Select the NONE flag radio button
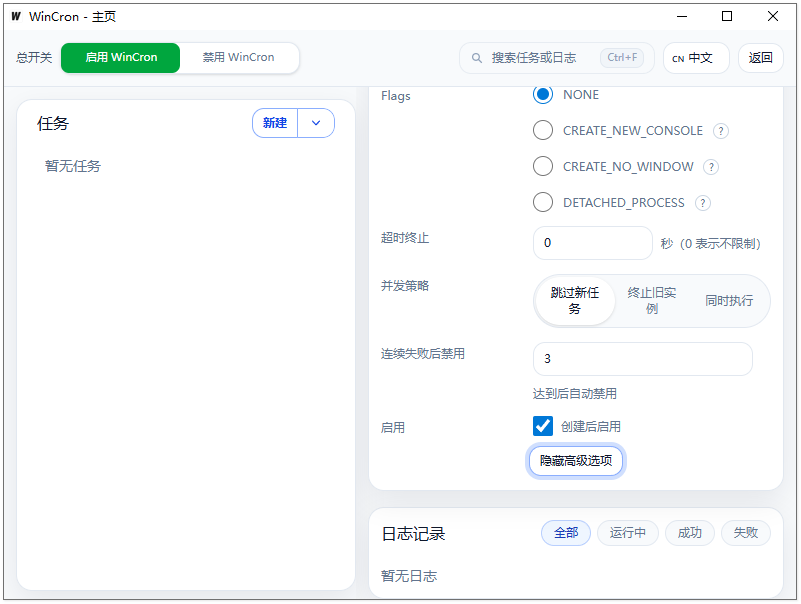 [x=542, y=94]
